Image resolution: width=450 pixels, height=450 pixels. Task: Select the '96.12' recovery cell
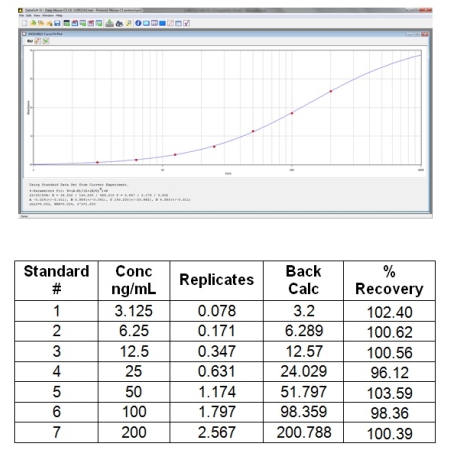pos(389,372)
